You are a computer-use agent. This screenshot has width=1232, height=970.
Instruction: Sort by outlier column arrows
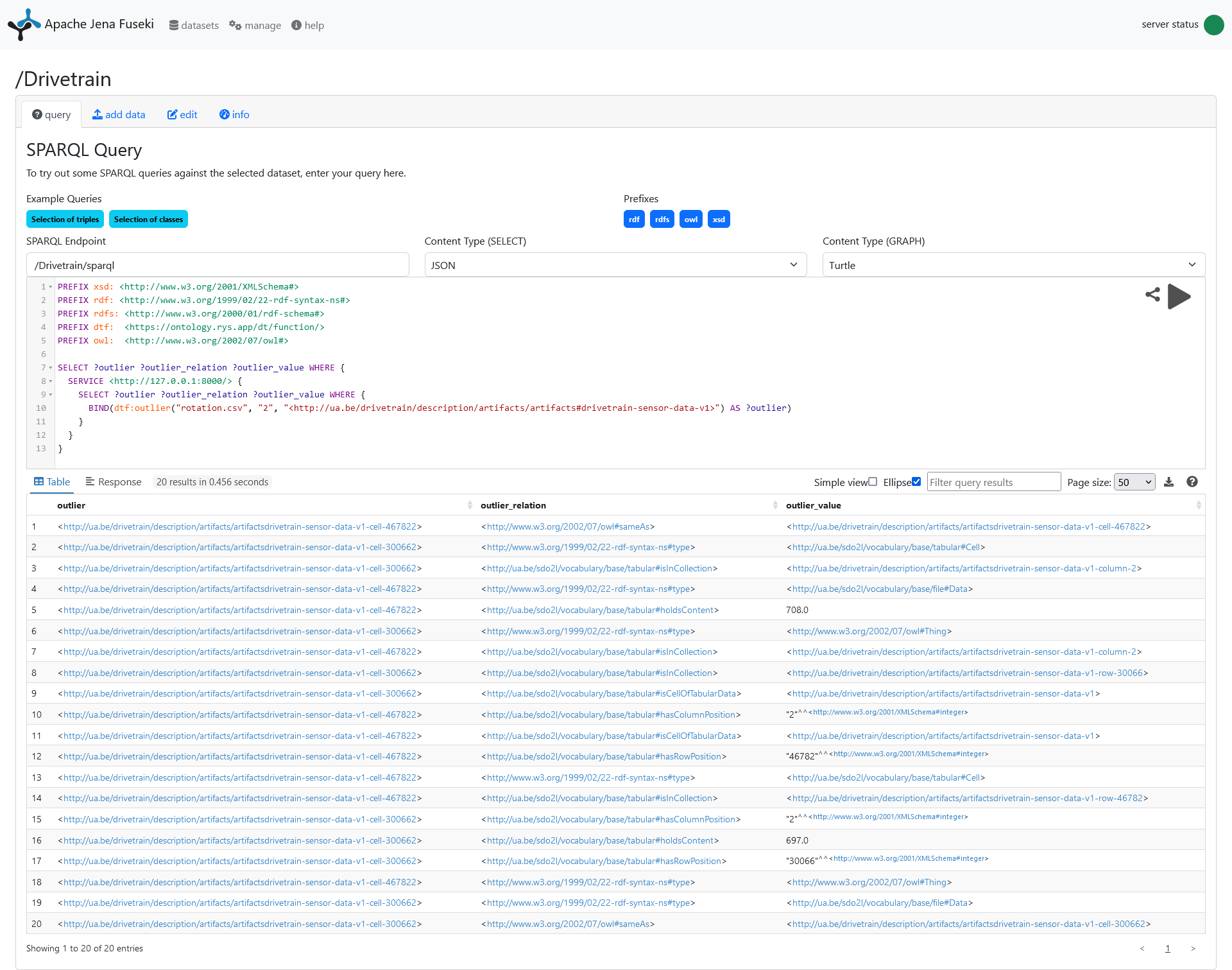(469, 505)
